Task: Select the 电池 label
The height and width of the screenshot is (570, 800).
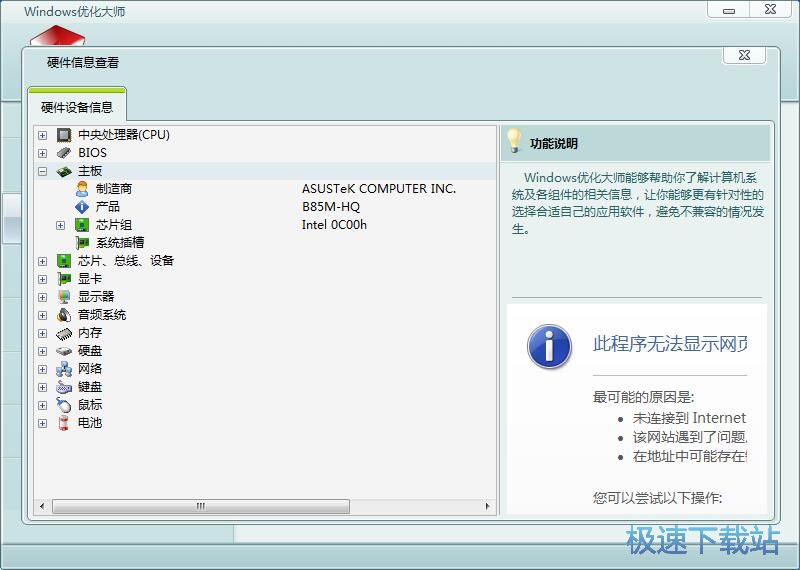Action: 90,423
